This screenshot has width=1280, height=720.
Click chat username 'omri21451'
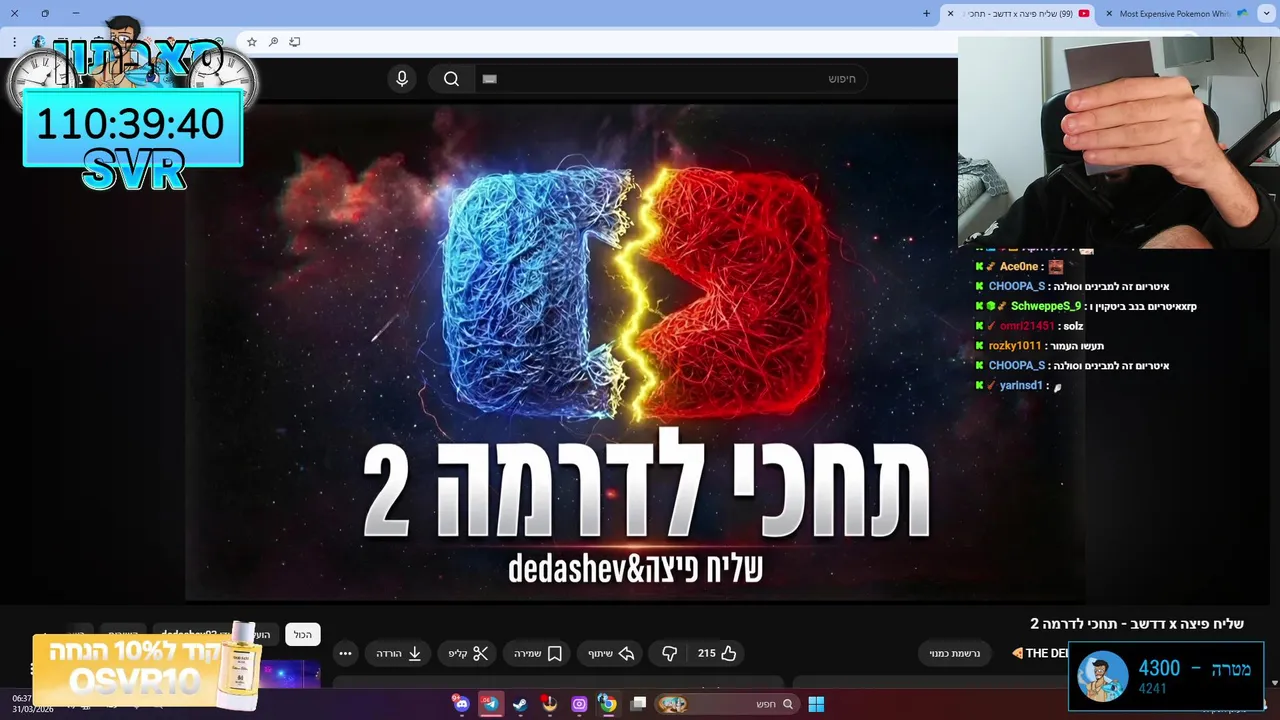(x=1027, y=326)
